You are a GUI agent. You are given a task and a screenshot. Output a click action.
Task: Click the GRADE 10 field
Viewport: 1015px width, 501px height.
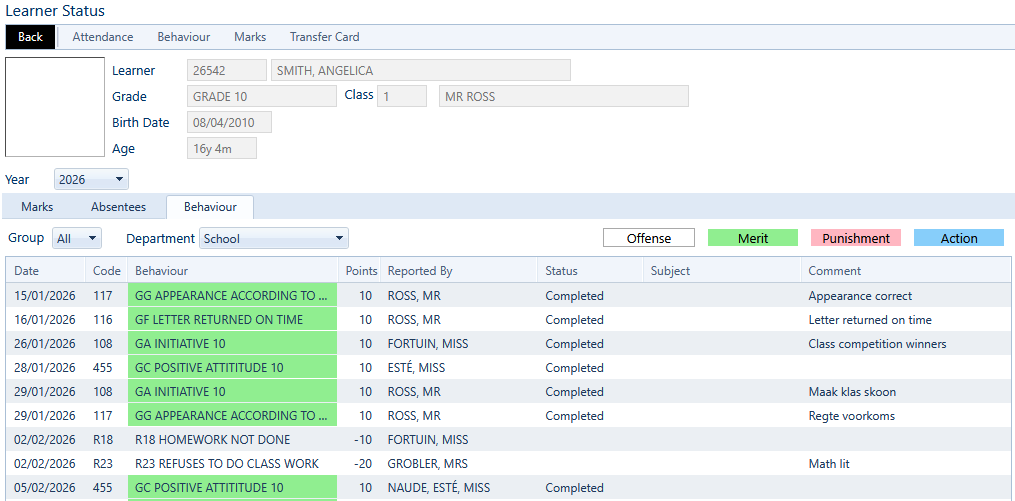click(262, 96)
